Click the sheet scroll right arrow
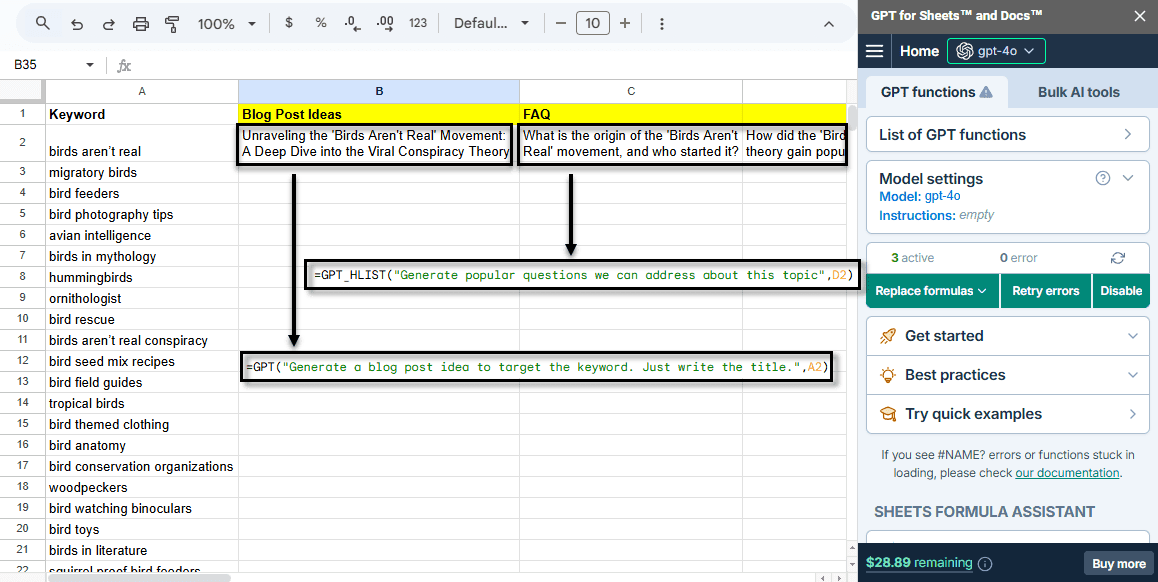This screenshot has width=1158, height=582. pos(840,578)
